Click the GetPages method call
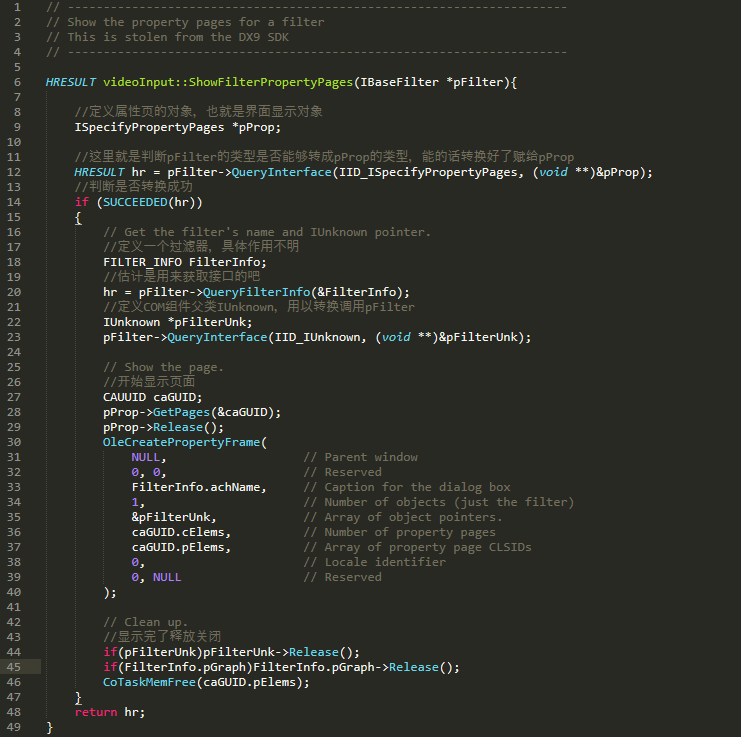The height and width of the screenshot is (737, 741). 181,412
